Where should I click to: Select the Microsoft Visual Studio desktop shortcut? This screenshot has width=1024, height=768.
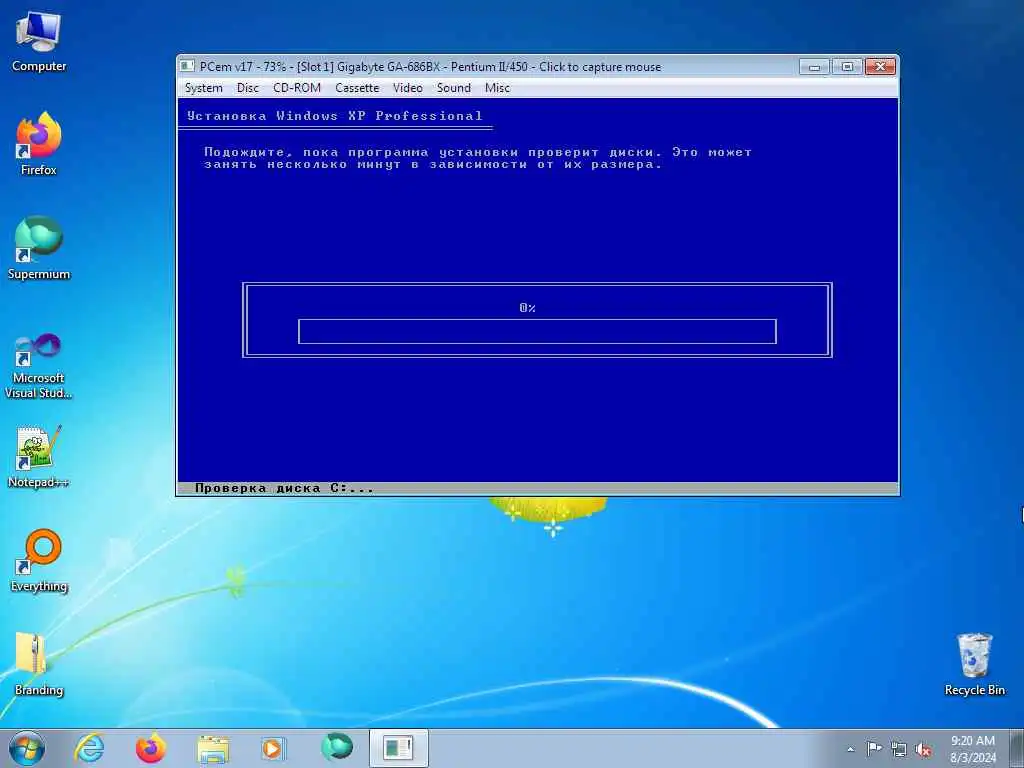click(x=39, y=366)
